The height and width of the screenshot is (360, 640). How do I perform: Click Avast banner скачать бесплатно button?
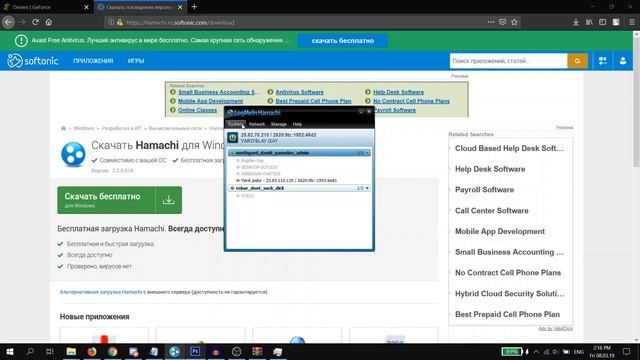point(343,41)
